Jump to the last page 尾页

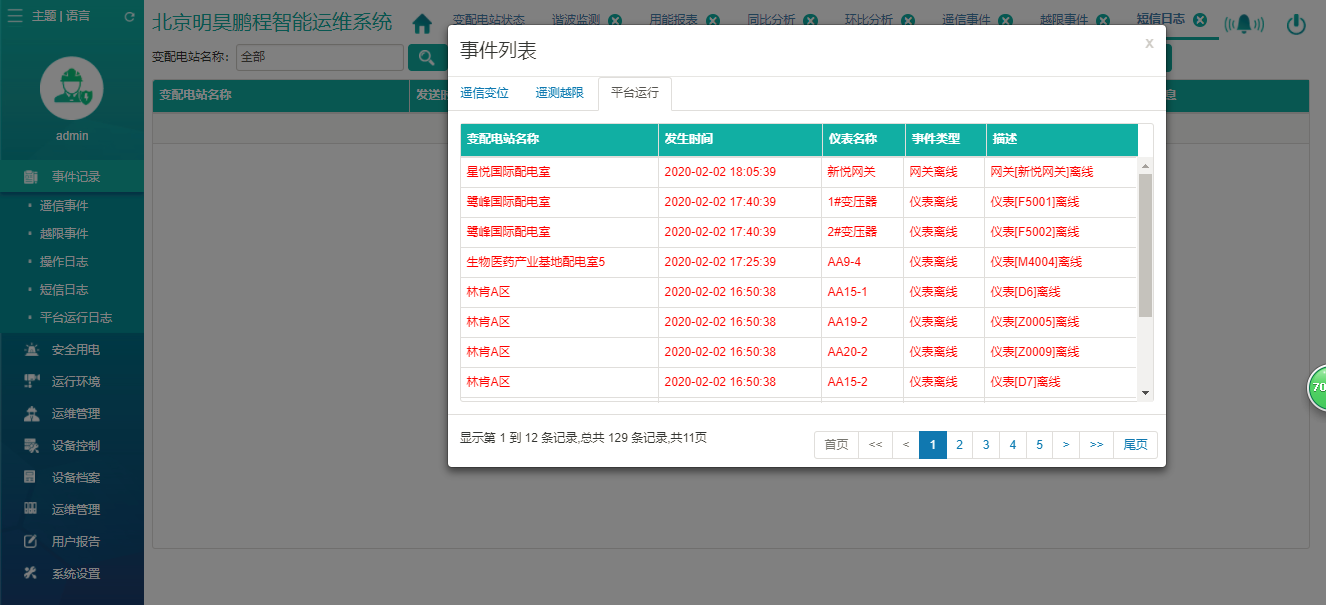point(1135,445)
